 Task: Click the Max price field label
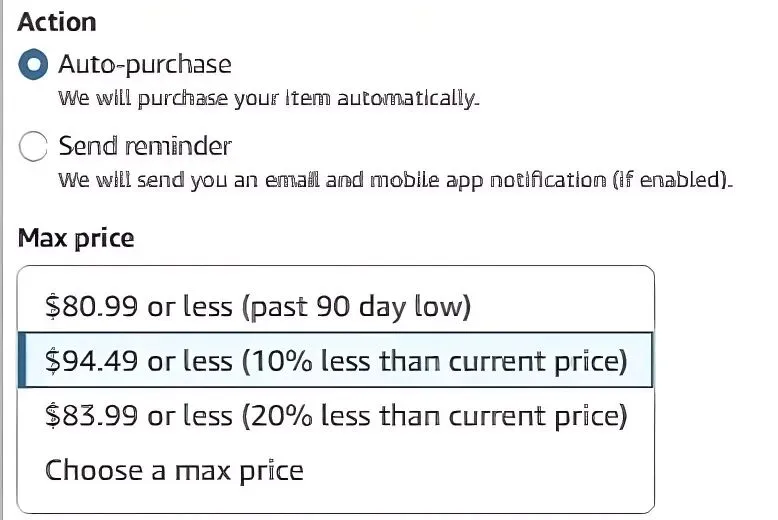coord(76,238)
